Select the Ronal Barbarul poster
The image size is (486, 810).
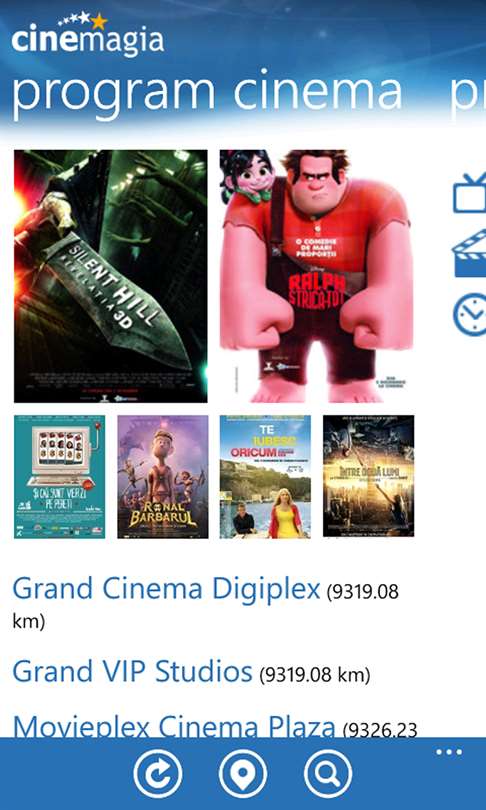tap(163, 476)
